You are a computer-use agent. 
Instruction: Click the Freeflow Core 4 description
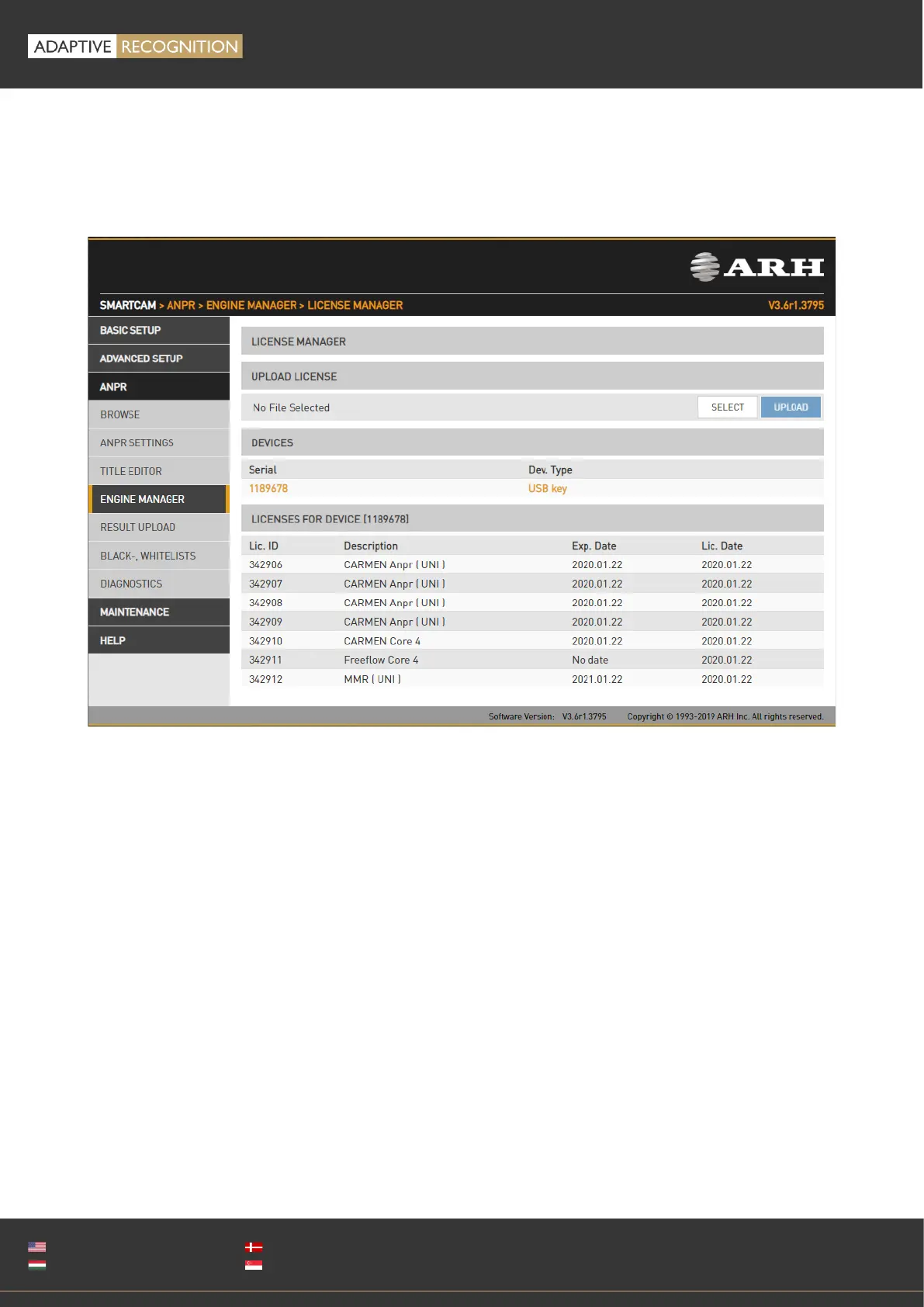pyautogui.click(x=381, y=660)
